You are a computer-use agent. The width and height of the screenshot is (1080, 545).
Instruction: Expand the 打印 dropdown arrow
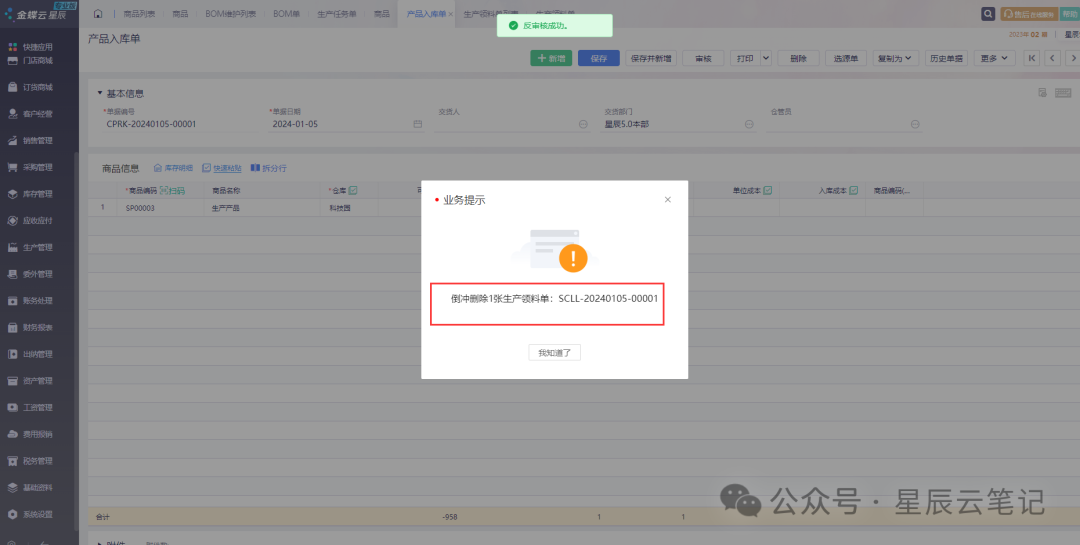[x=766, y=59]
